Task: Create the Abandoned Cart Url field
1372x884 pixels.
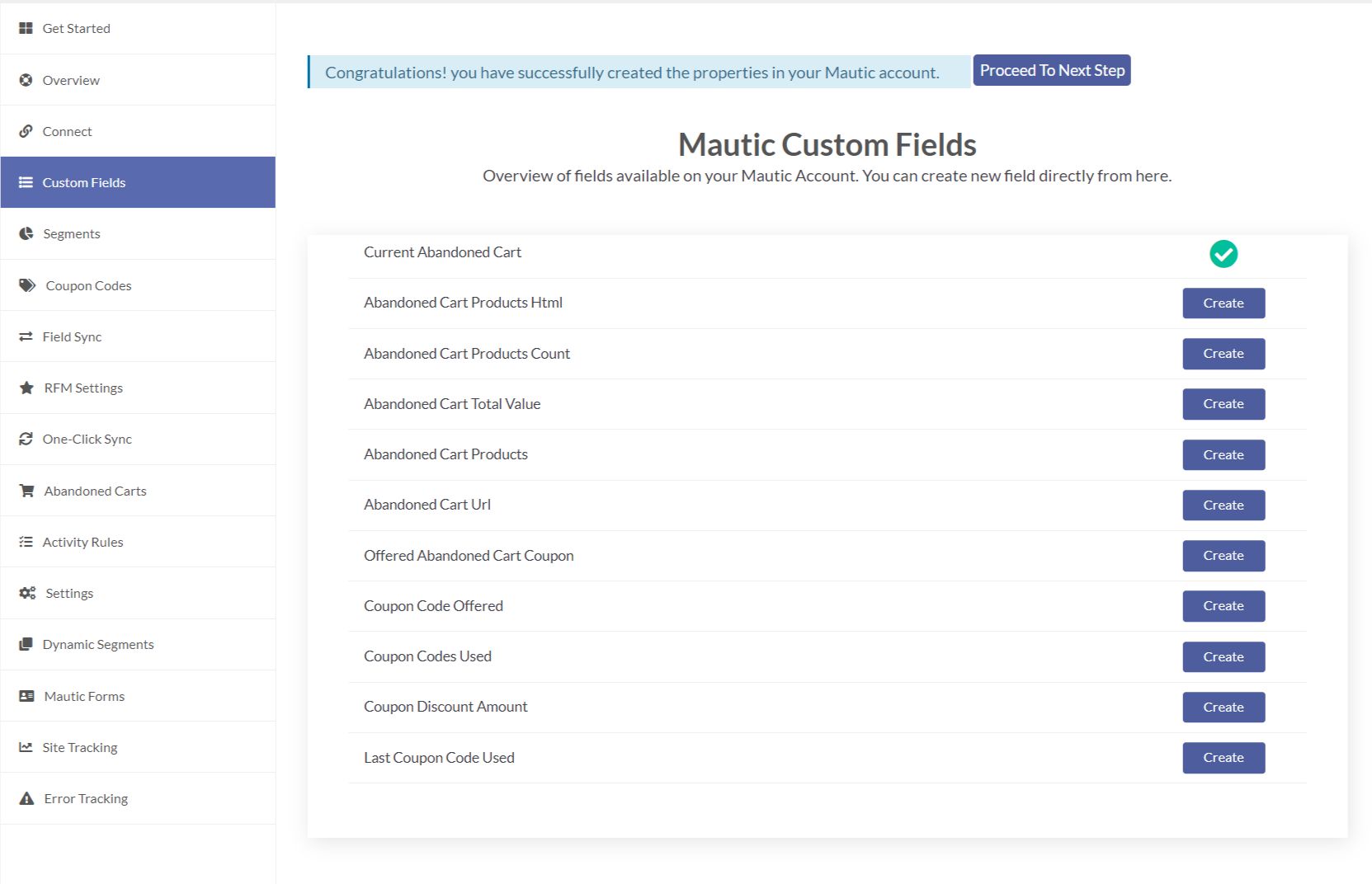Action: 1223,505
